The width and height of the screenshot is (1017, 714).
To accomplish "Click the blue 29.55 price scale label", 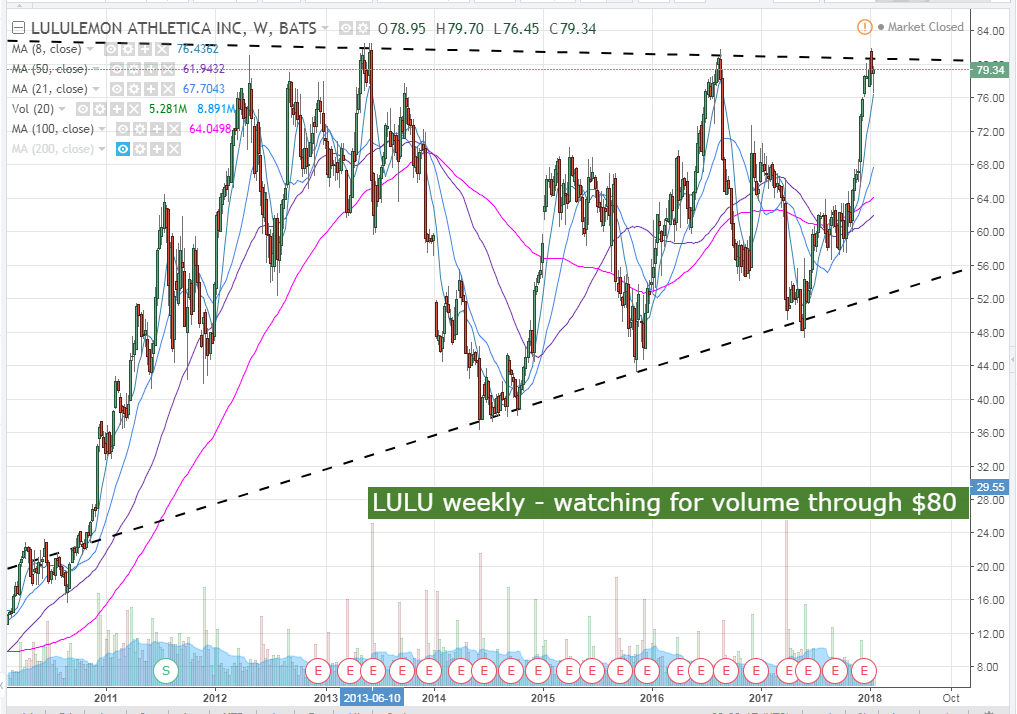I will (x=990, y=486).
